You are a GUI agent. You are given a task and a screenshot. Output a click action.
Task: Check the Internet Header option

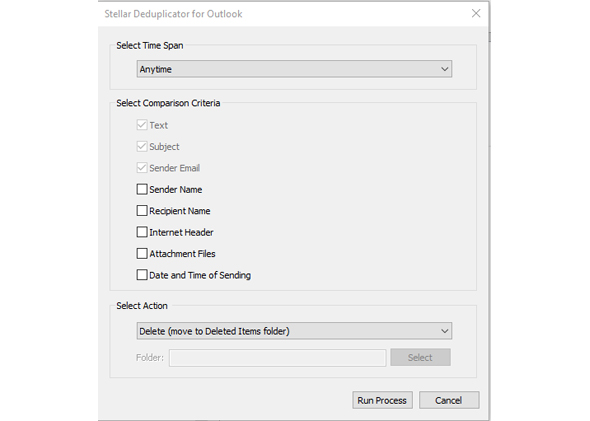pos(142,232)
